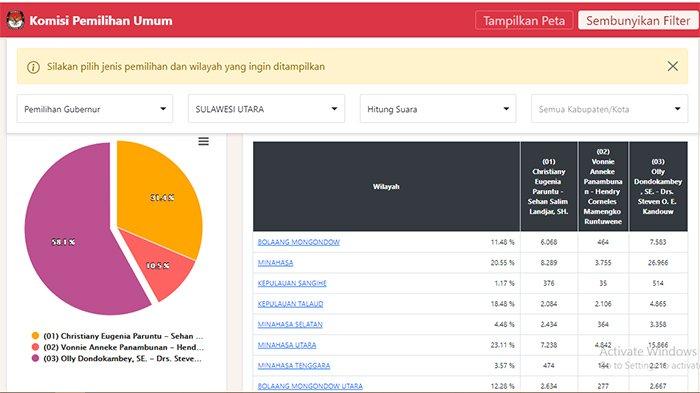
Task: Open the MINAHASA TENGGARA region link
Action: pos(294,365)
